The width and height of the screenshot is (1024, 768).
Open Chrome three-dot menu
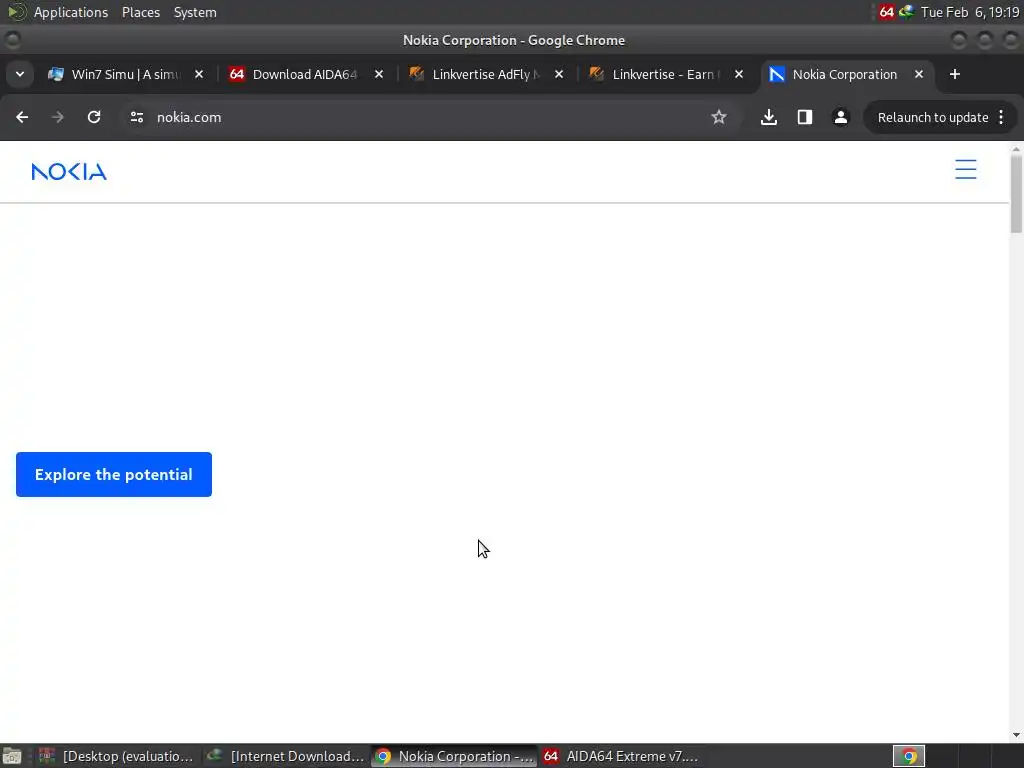tap(1001, 118)
